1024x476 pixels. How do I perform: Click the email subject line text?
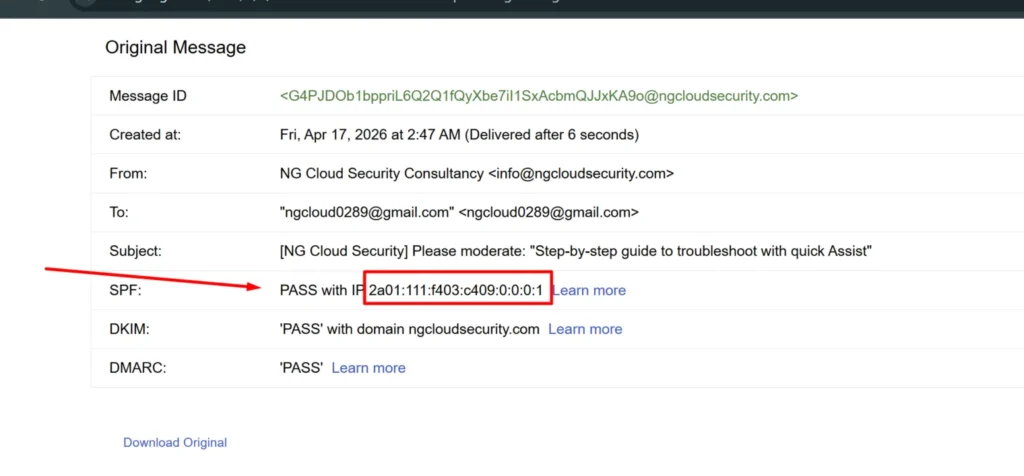[575, 251]
